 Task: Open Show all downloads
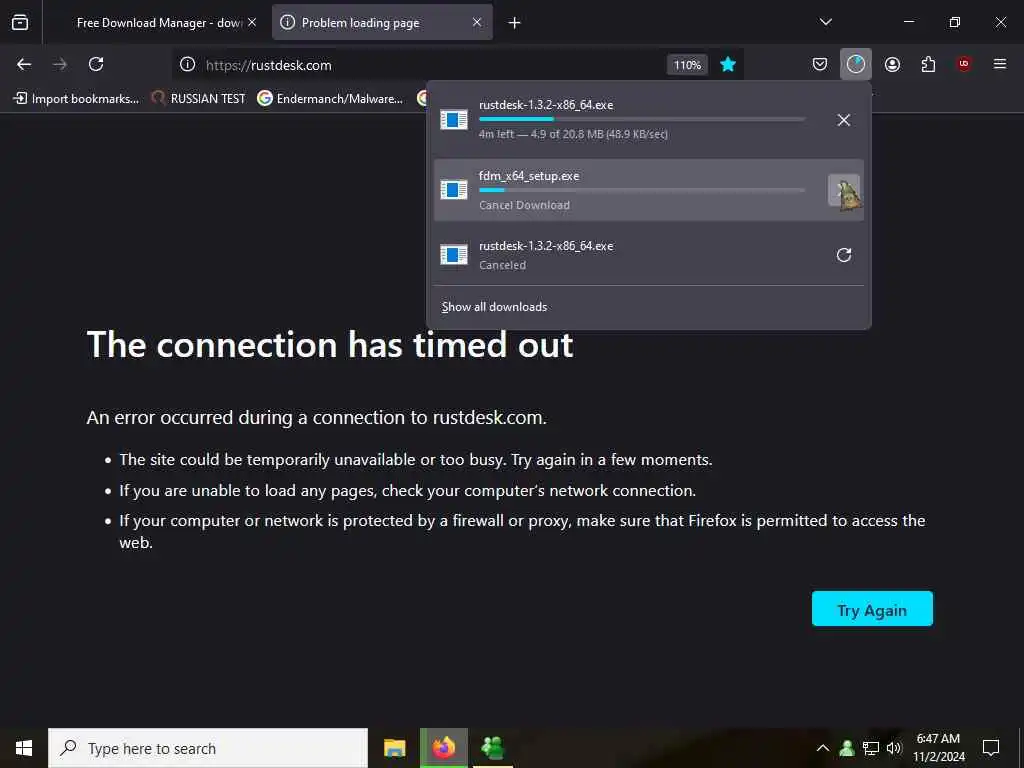(x=494, y=307)
